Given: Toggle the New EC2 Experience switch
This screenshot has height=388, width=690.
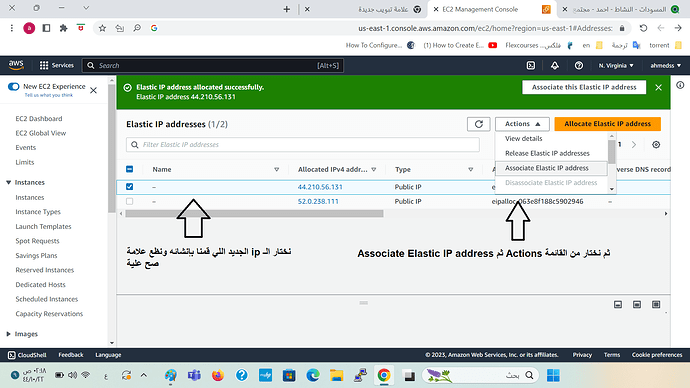Looking at the screenshot, I should tap(14, 86).
